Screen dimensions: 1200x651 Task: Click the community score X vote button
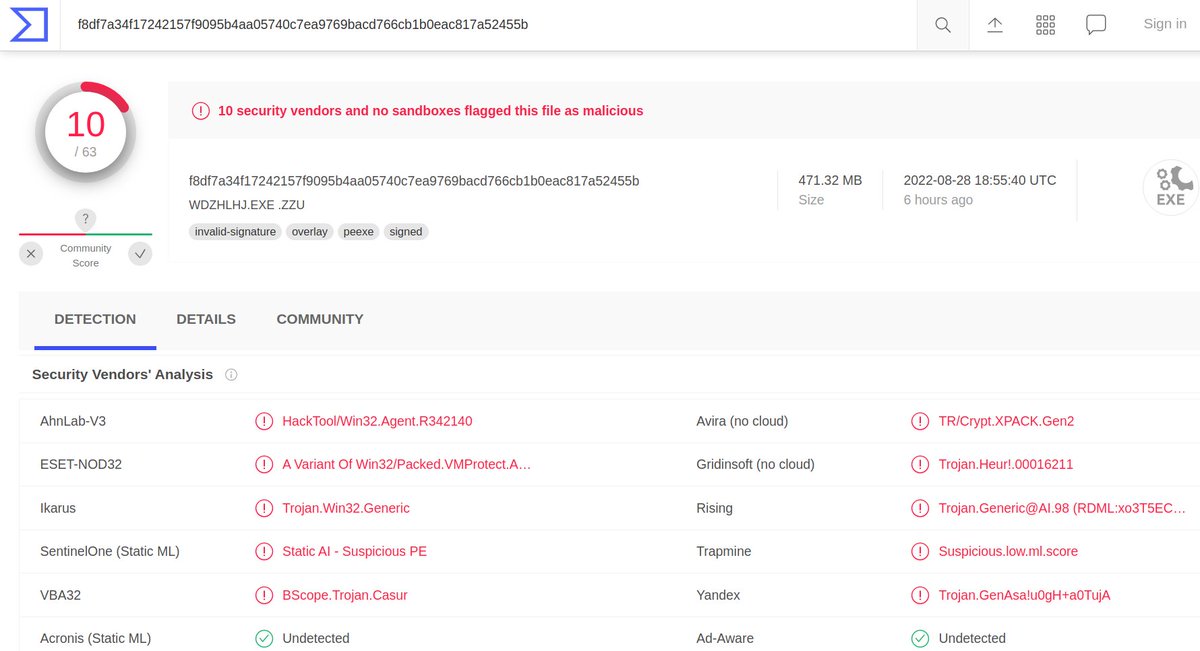31,254
